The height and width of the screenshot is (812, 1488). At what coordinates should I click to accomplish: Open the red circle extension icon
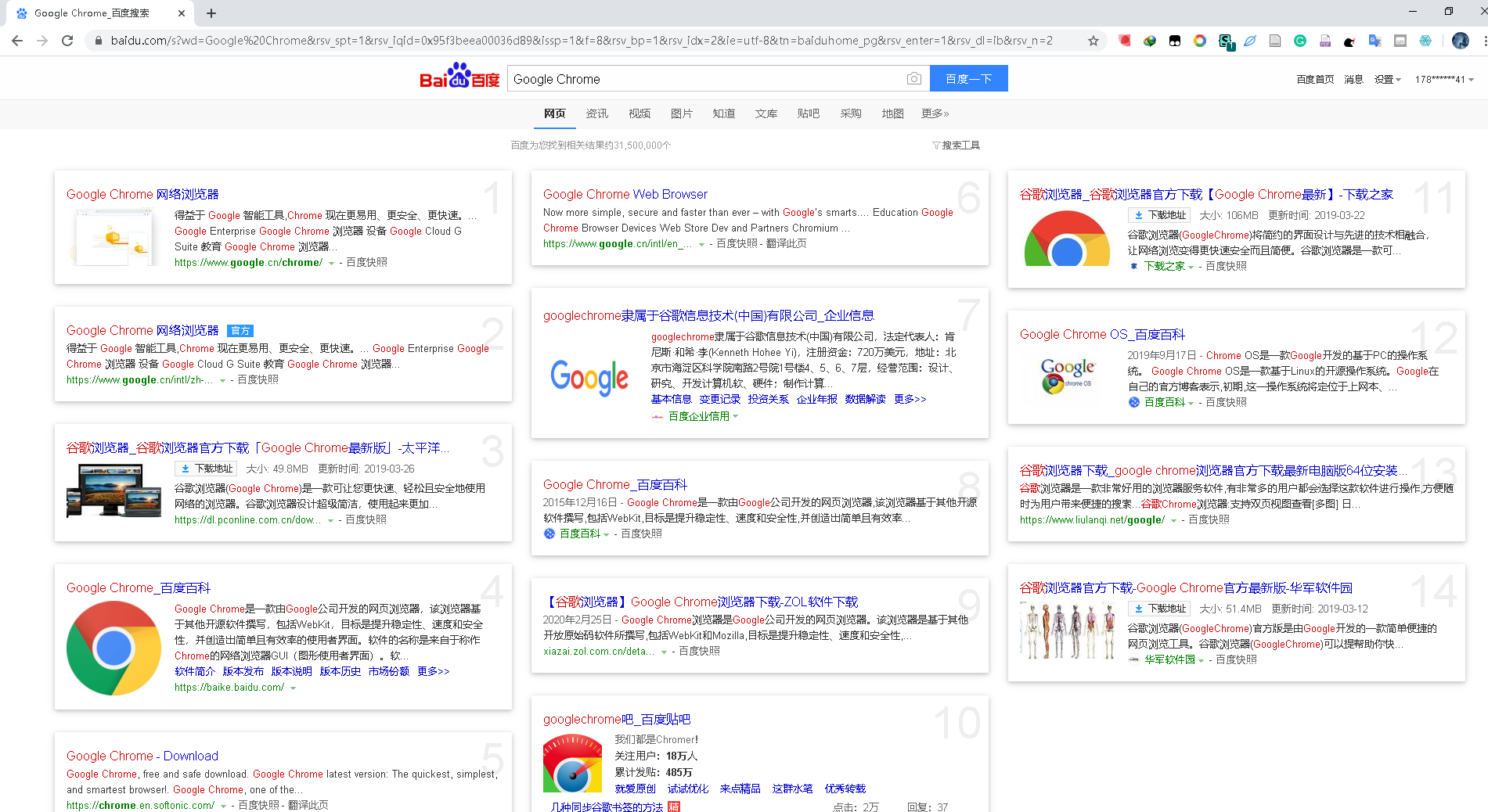(x=1125, y=41)
